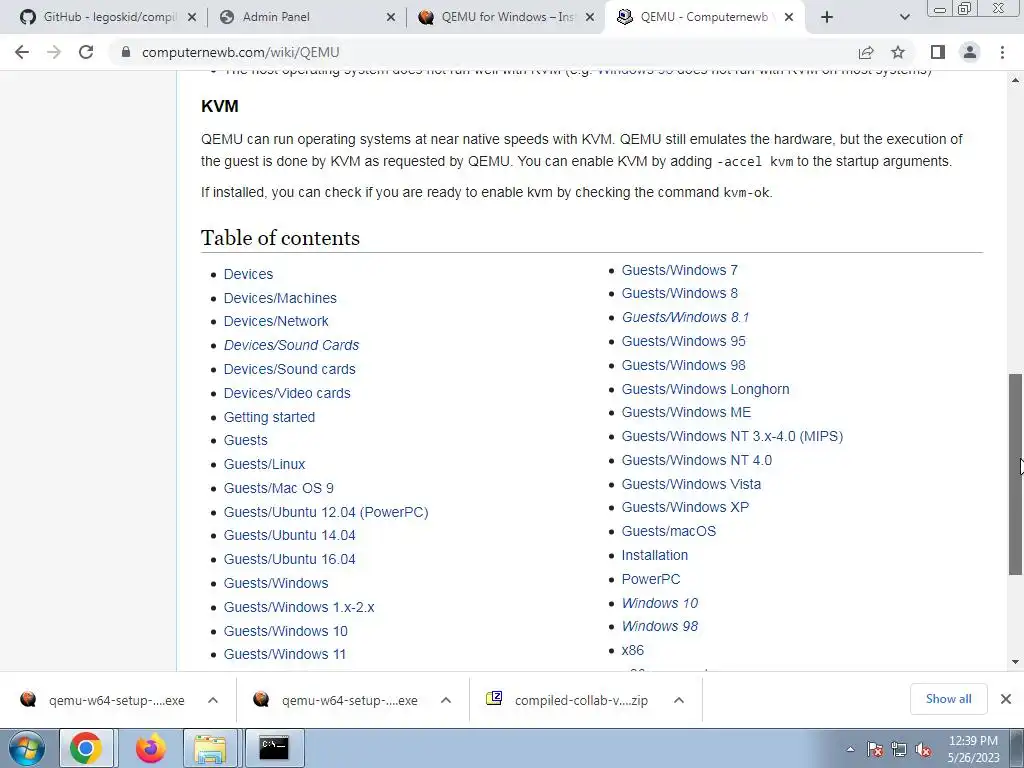The width and height of the screenshot is (1024, 768).
Task: Show hidden system tray icons
Action: tap(850, 750)
